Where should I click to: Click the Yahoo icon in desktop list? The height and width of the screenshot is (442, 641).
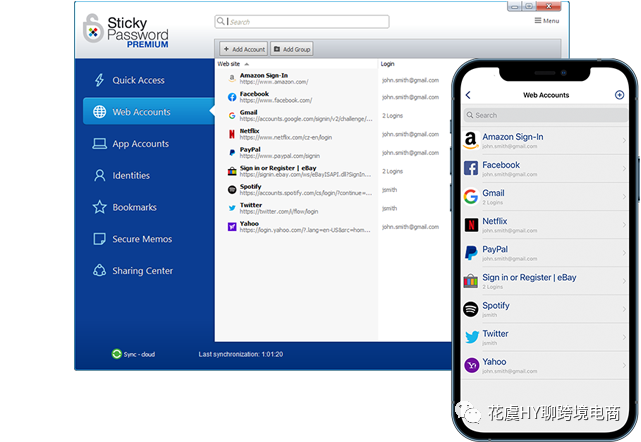point(232,227)
